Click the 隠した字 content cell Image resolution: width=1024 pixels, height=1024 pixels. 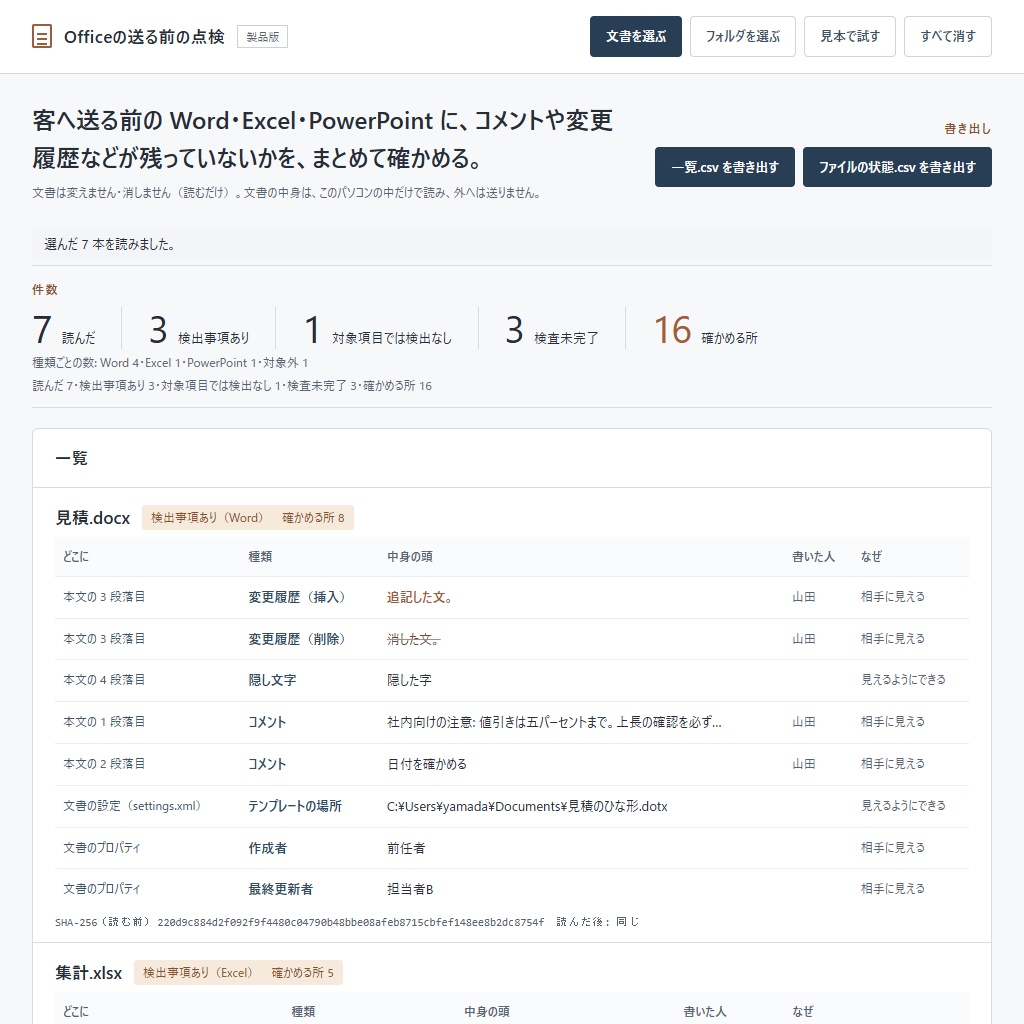pos(409,680)
